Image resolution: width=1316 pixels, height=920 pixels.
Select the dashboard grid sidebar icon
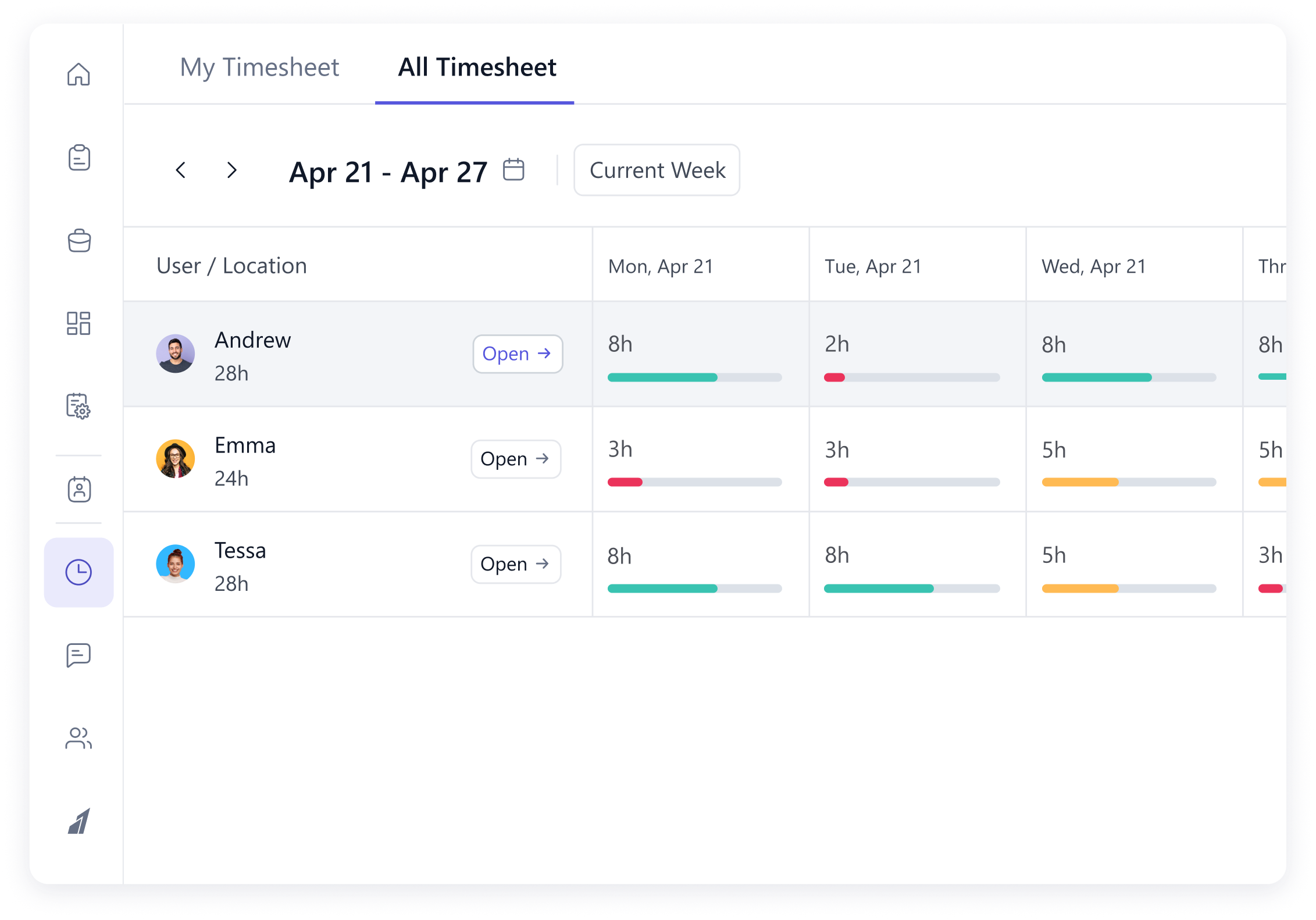pyautogui.click(x=79, y=323)
